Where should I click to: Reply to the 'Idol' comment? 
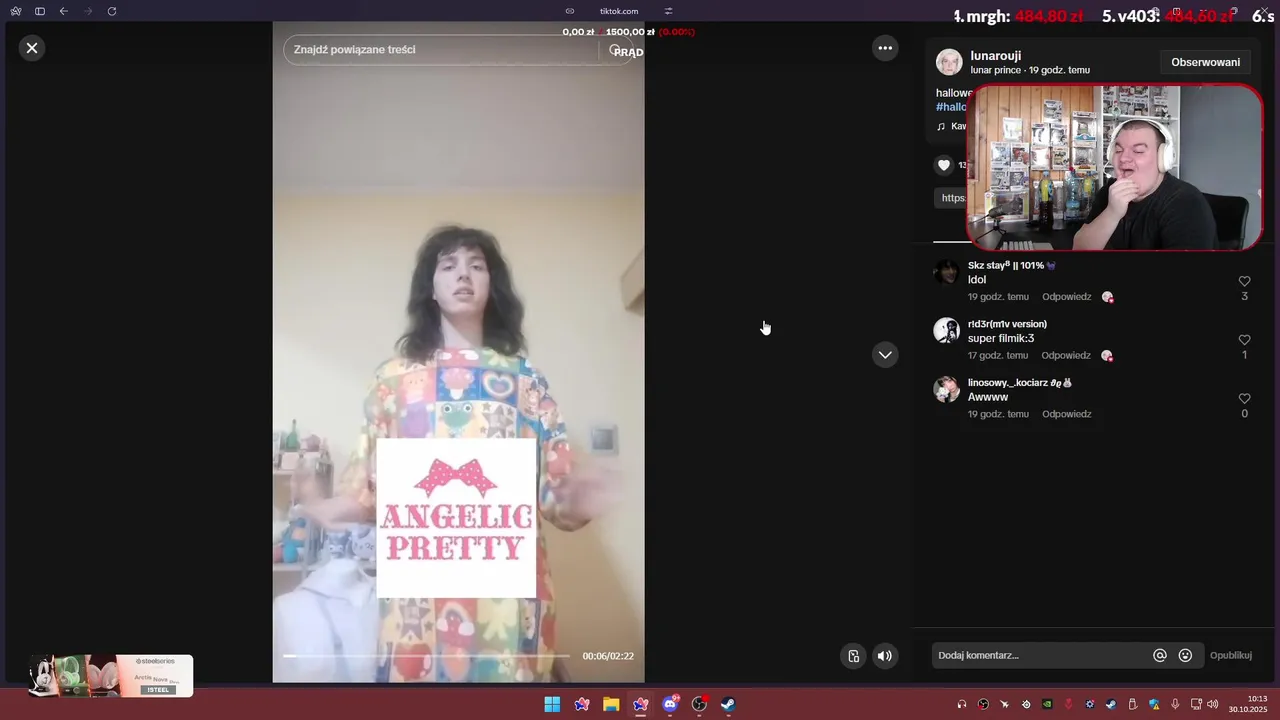click(x=1067, y=297)
